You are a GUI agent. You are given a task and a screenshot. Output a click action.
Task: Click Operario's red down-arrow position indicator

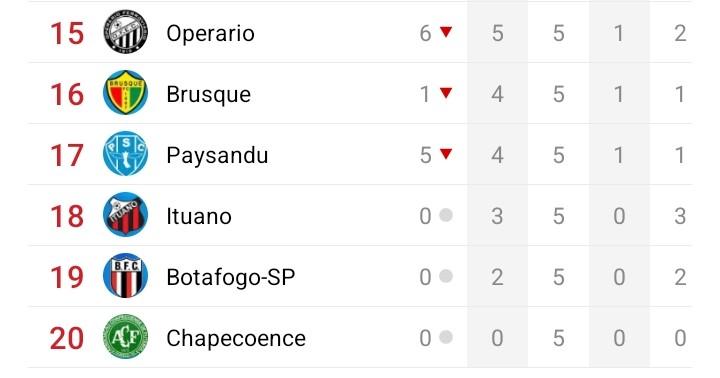pyautogui.click(x=446, y=31)
